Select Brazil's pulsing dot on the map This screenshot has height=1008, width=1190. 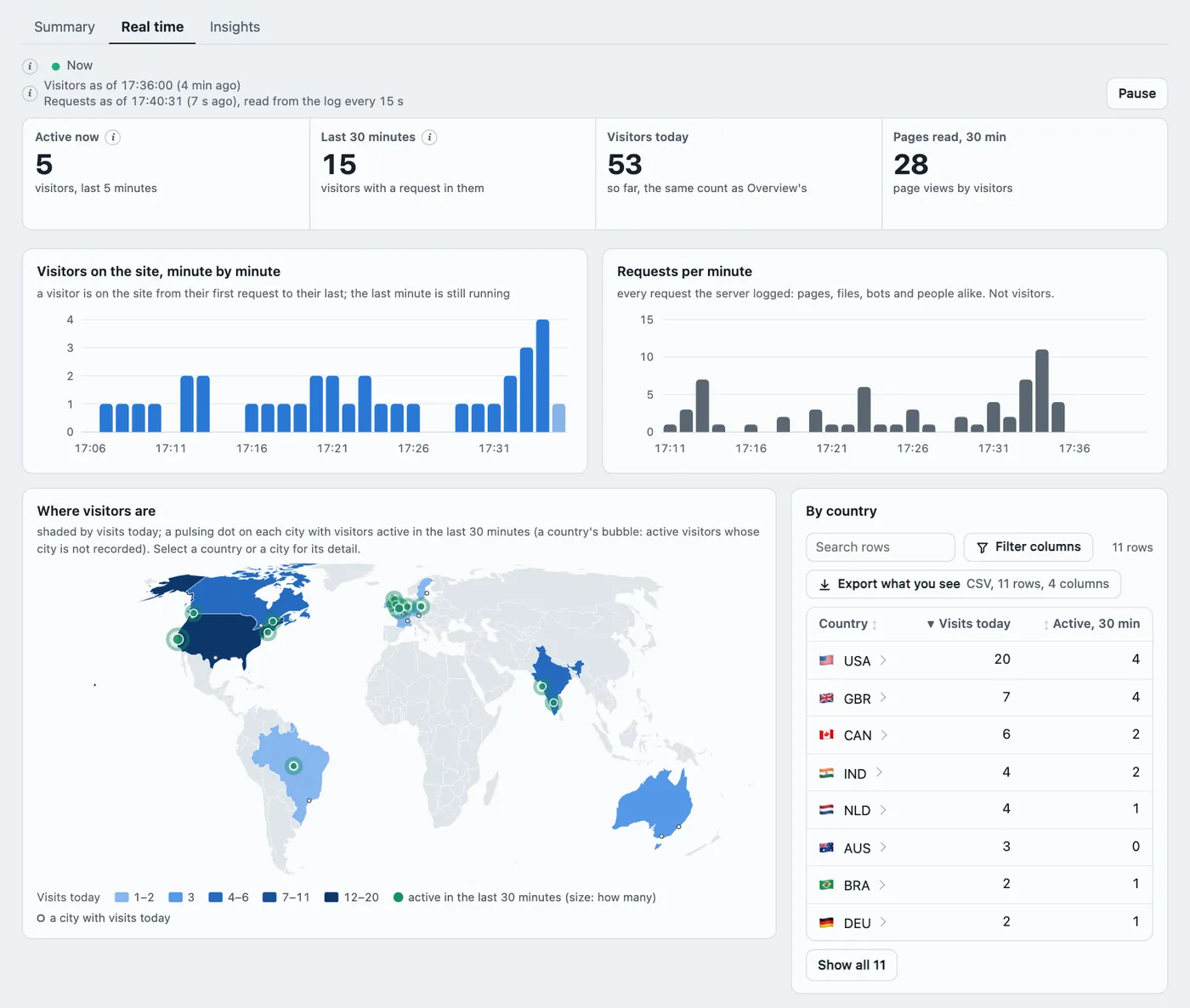pyautogui.click(x=293, y=767)
